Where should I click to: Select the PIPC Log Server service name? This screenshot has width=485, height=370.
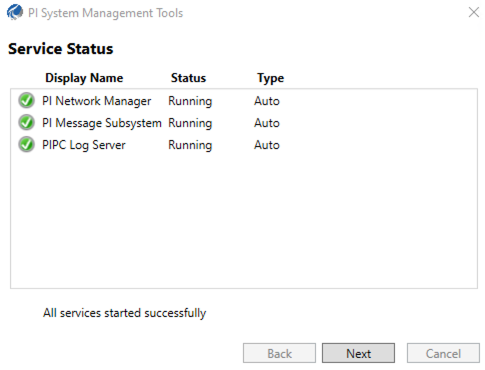click(84, 145)
